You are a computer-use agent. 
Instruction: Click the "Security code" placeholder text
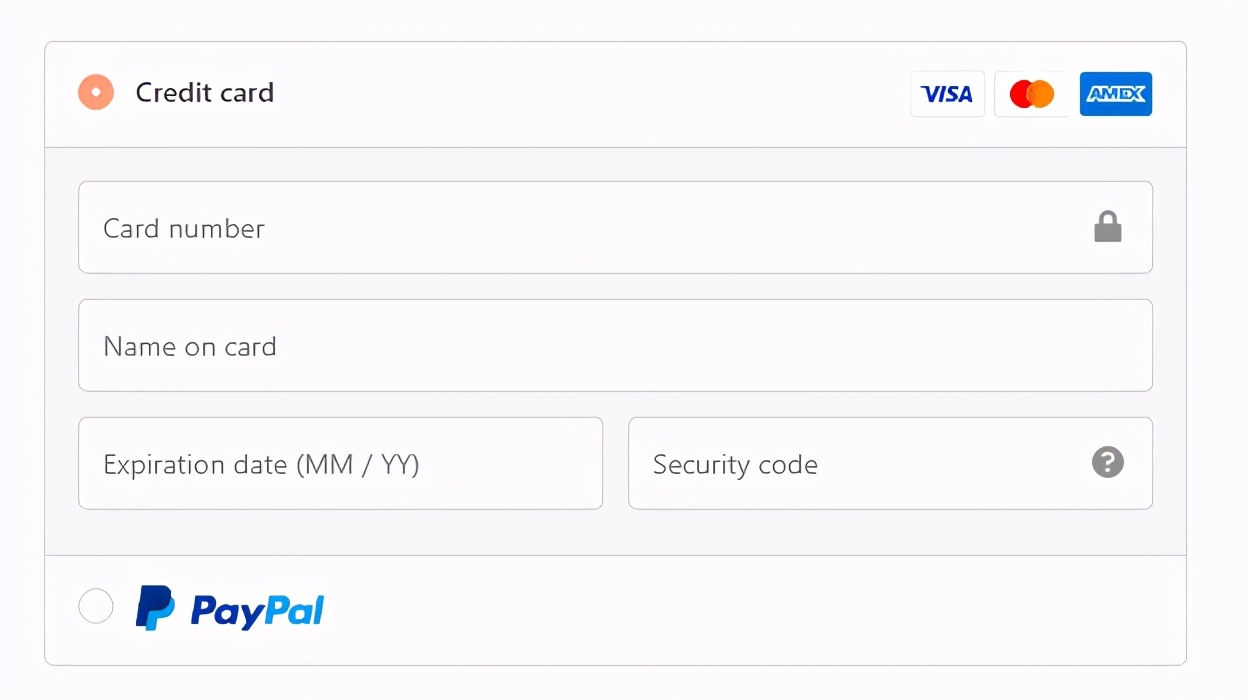point(735,465)
